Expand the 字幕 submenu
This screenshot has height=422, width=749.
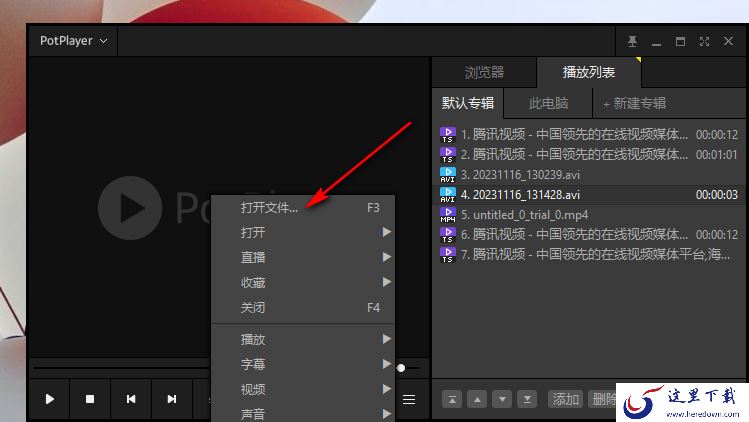[303, 364]
